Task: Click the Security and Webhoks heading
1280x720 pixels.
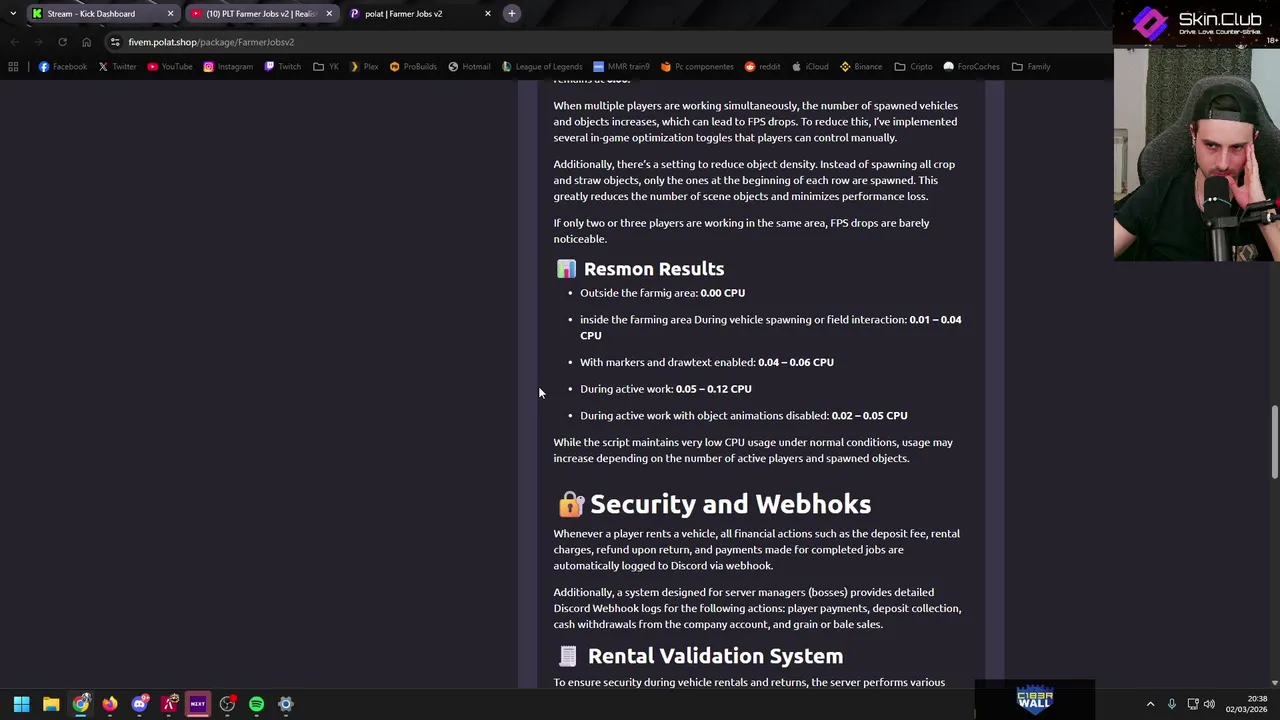Action: (730, 504)
